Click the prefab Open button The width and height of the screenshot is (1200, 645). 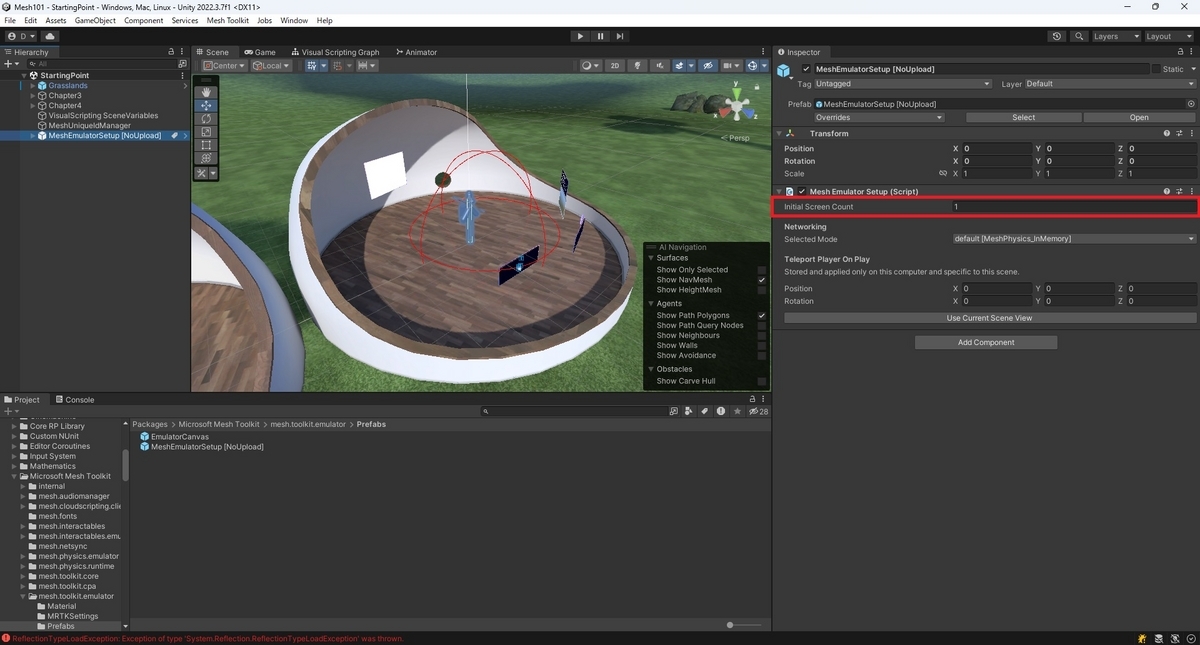point(1139,117)
